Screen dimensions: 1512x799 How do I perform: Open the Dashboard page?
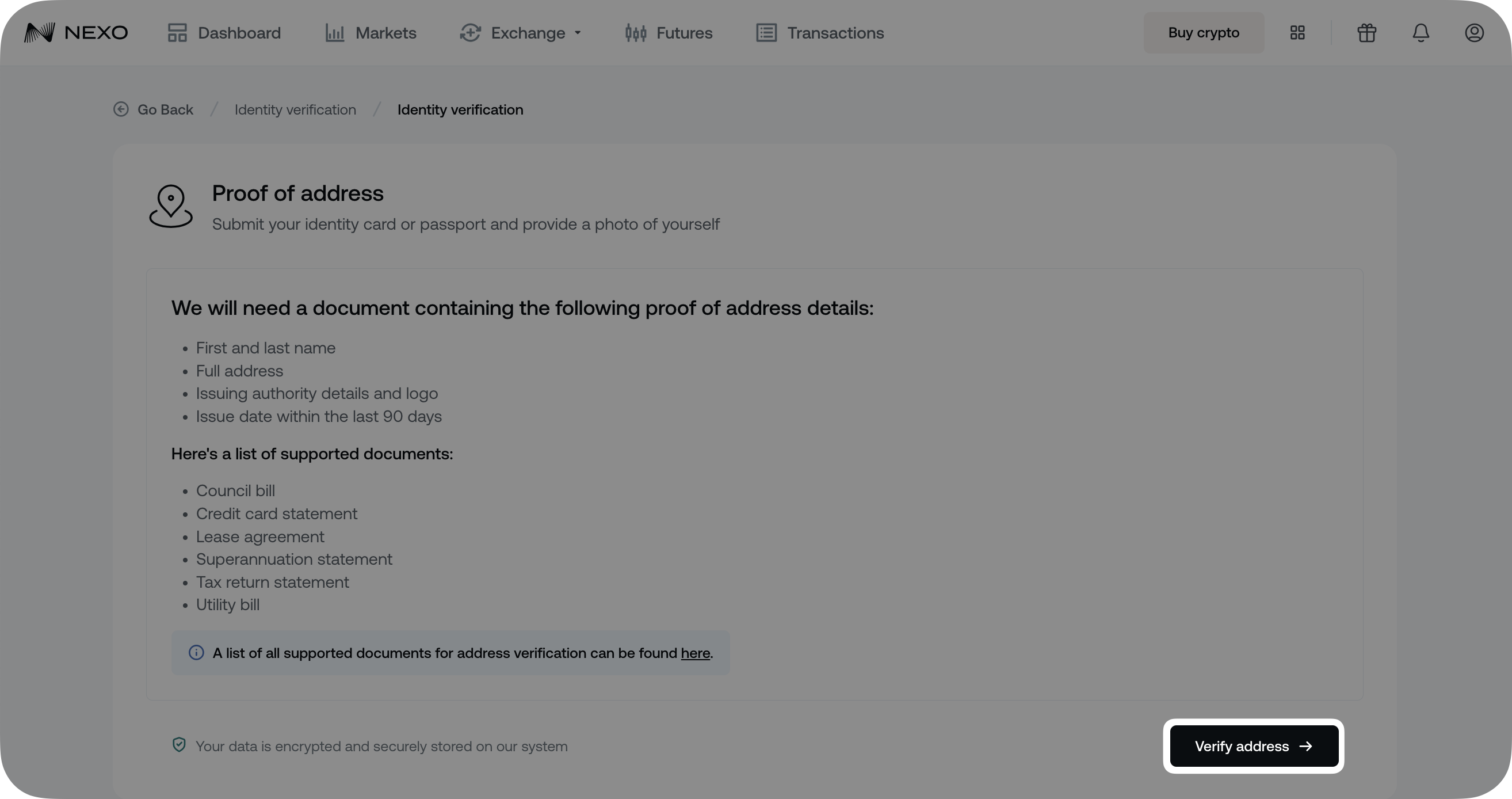coord(224,33)
